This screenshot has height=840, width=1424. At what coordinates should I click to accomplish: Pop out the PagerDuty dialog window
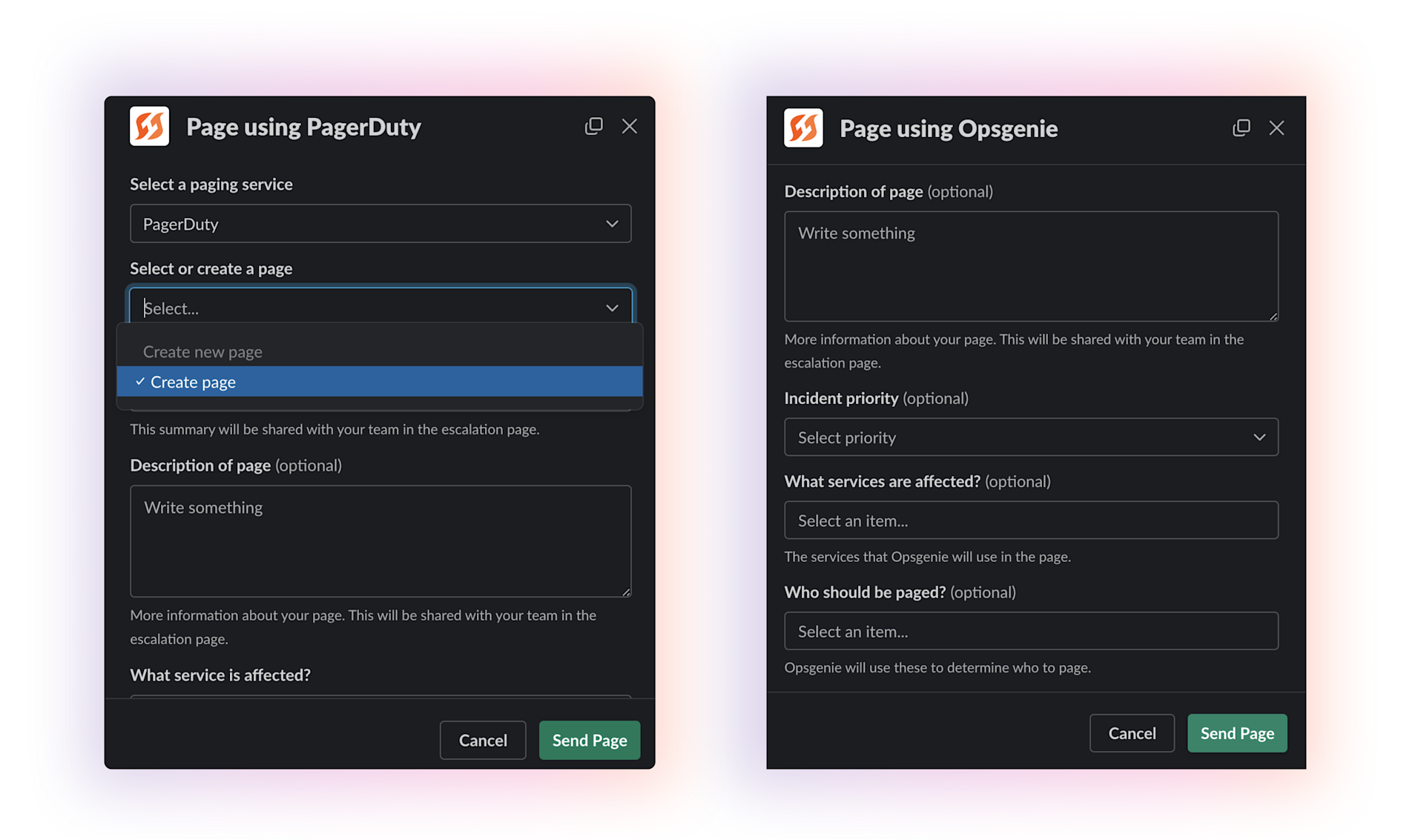click(593, 126)
